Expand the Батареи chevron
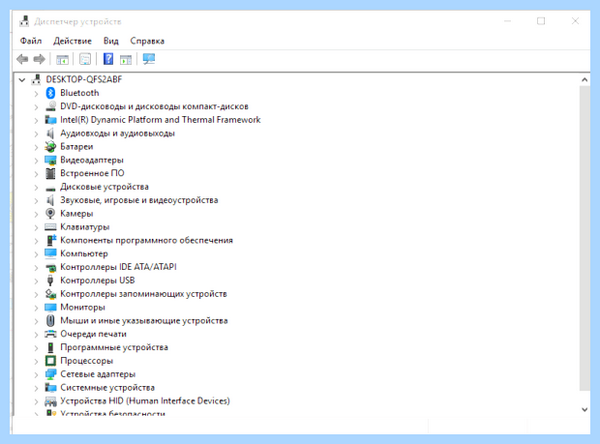Viewport: 600px width, 444px height. [x=36, y=147]
